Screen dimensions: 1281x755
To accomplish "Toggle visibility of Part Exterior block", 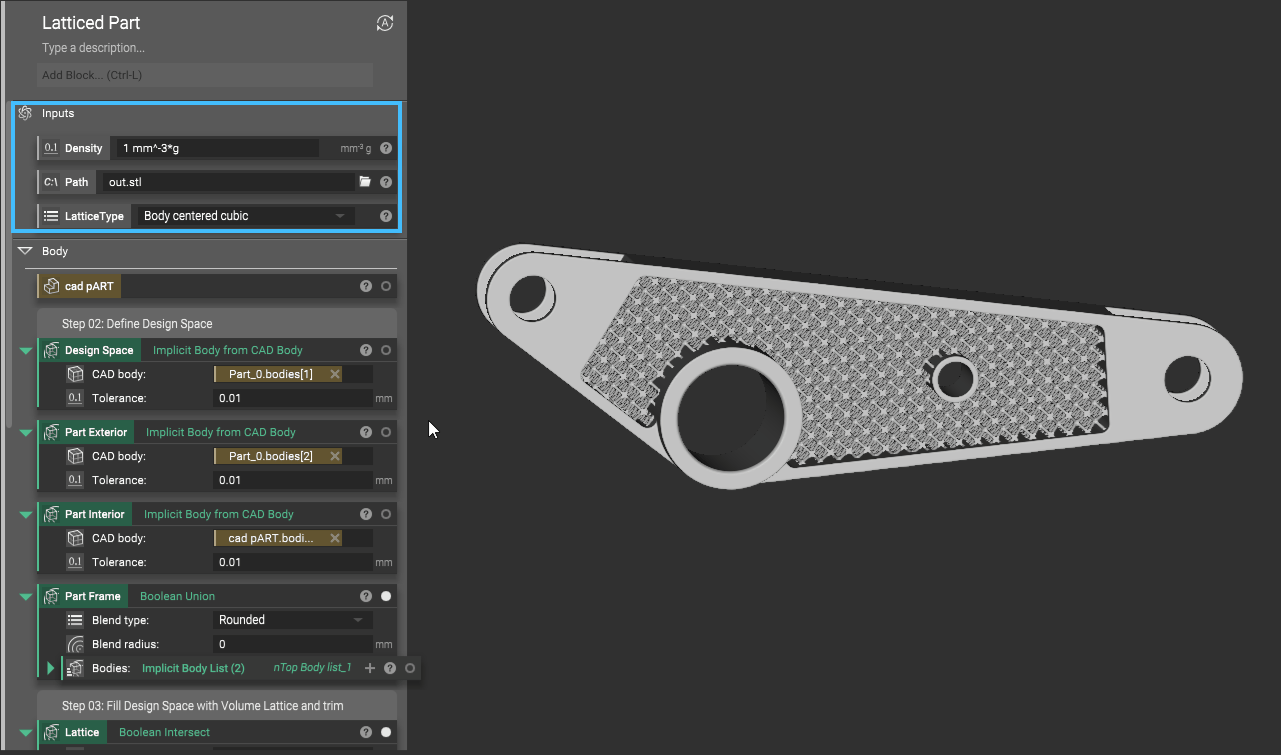I will (386, 432).
